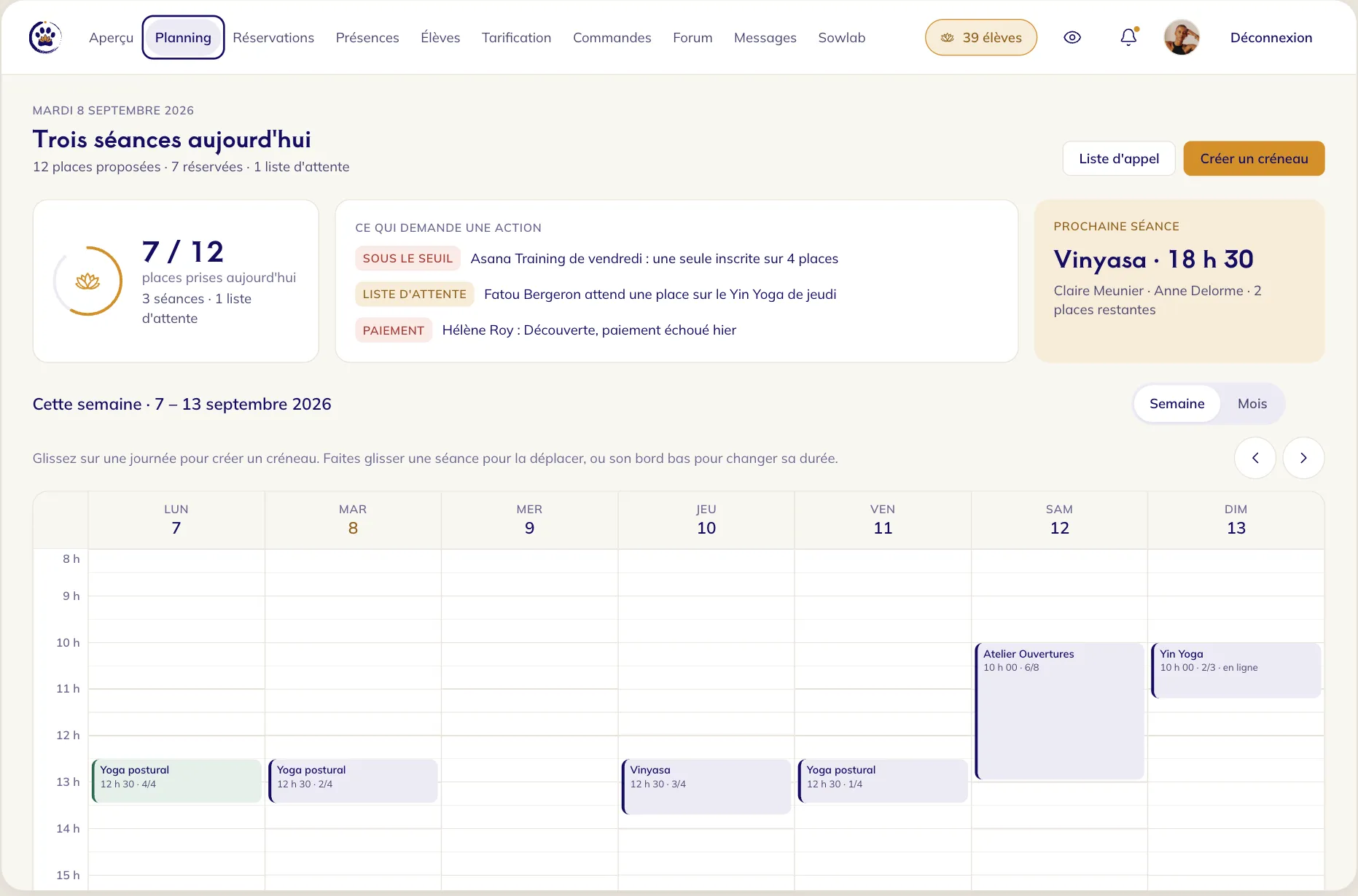Open Fatou Bergeron waitlist alert
The height and width of the screenshot is (896, 1358).
point(660,294)
